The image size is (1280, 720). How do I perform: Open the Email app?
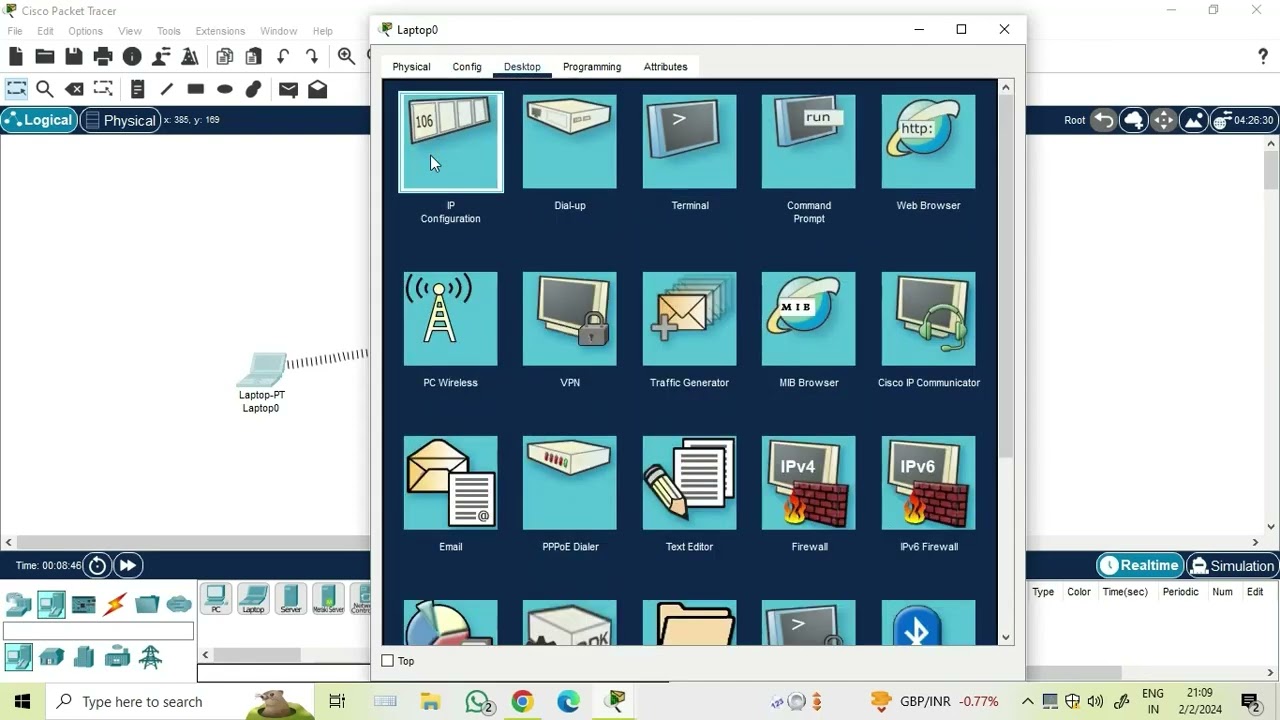450,483
